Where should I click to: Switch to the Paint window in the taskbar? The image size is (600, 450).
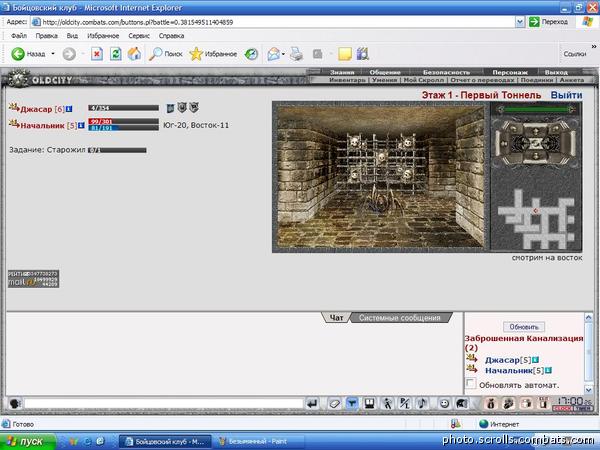pyautogui.click(x=259, y=441)
